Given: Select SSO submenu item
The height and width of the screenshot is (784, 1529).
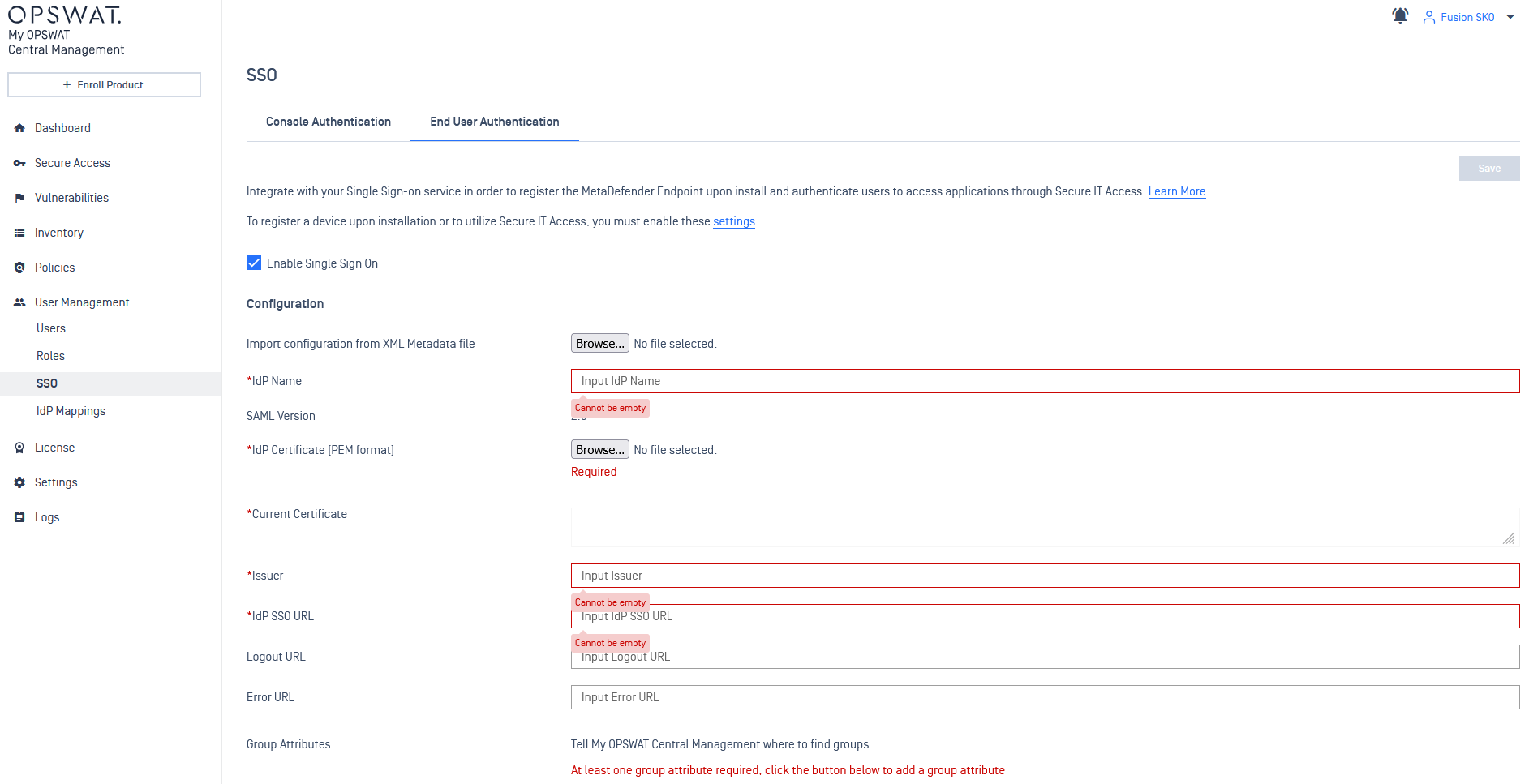Looking at the screenshot, I should (110, 383).
